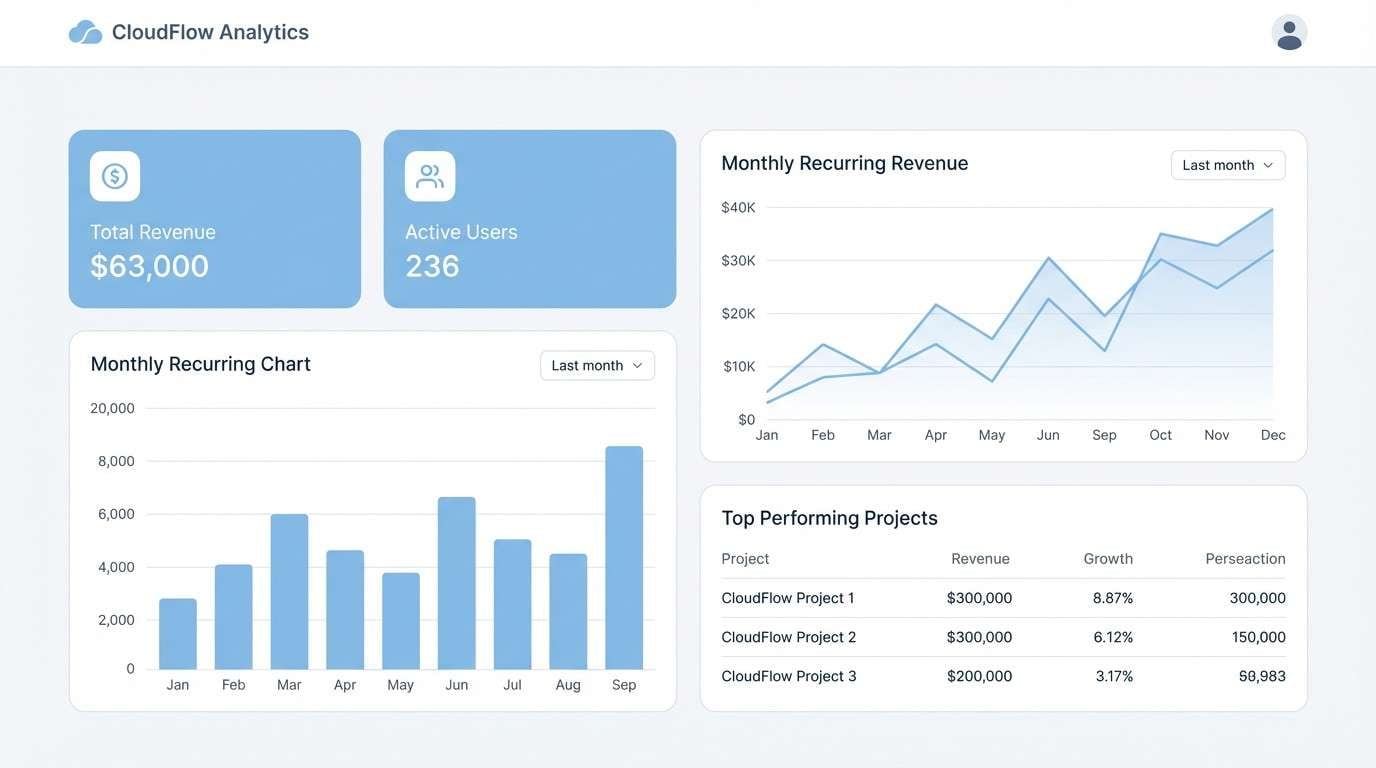
Task: Click the CloudFlow cloud logo icon
Action: [85, 29]
